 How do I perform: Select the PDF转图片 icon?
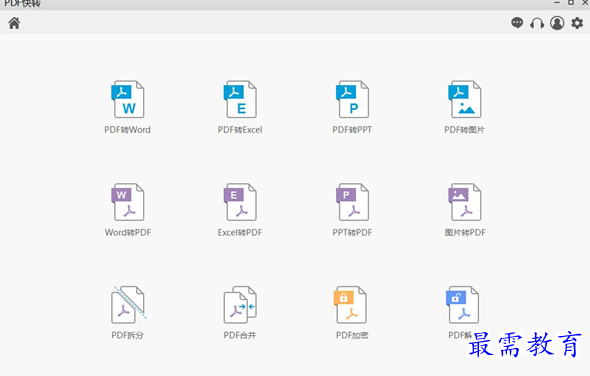465,99
